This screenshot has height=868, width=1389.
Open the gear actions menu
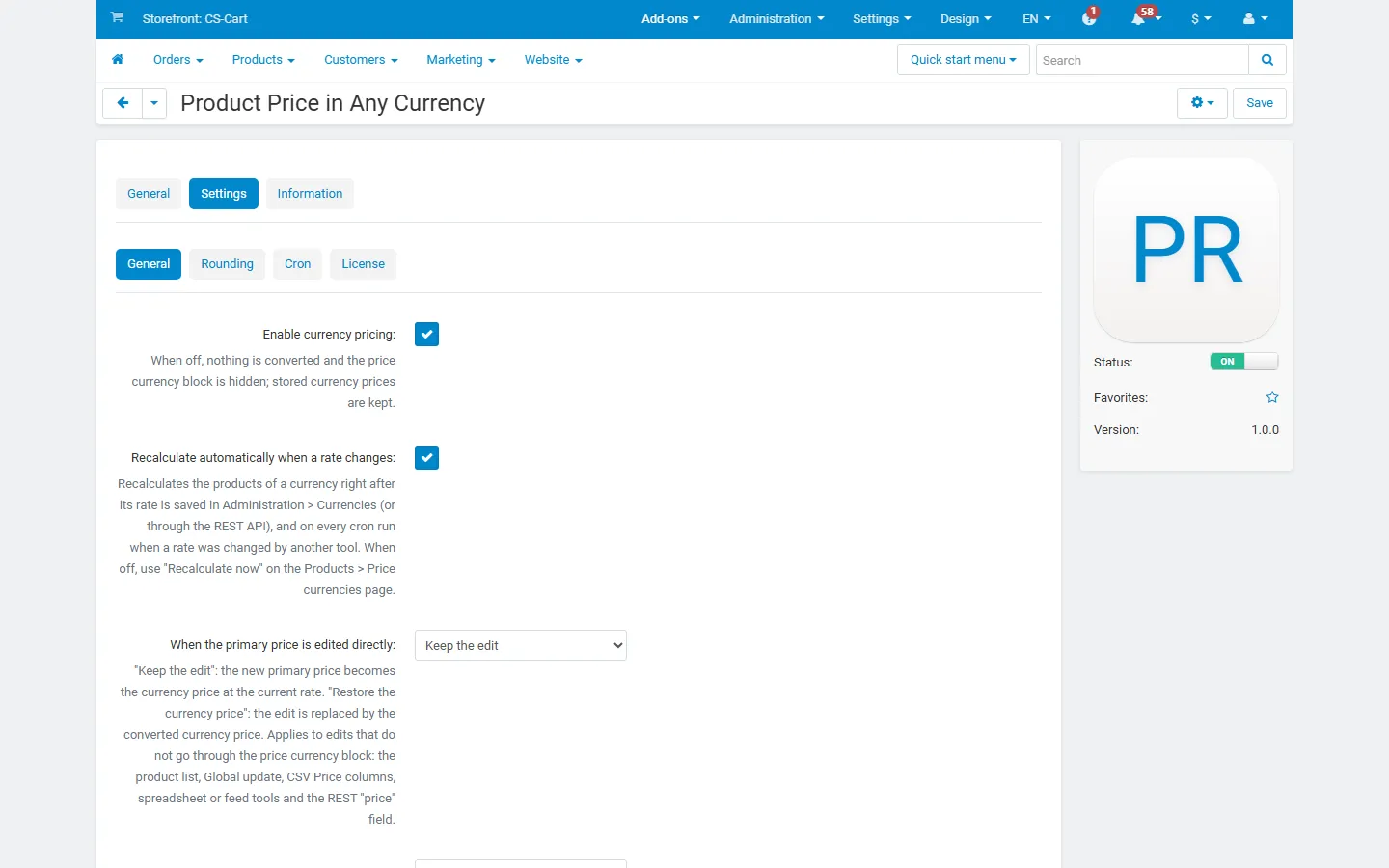click(1202, 103)
